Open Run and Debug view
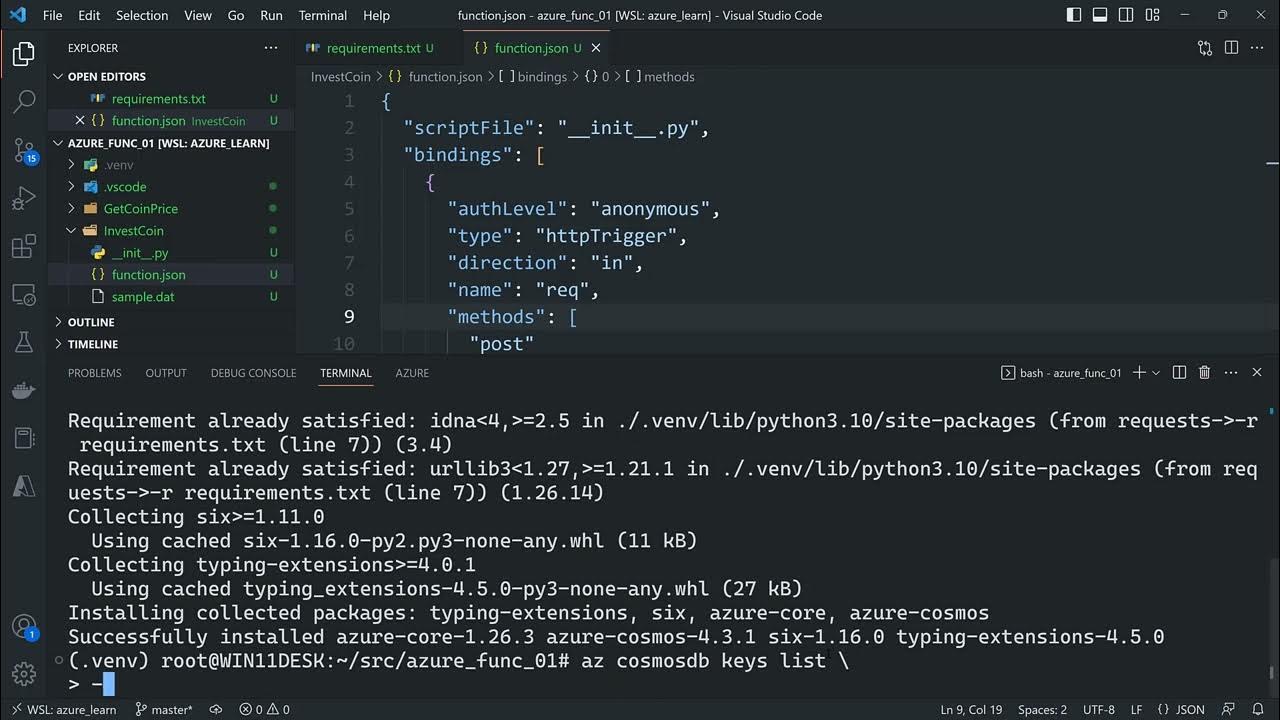Screen dimensions: 1280x720 [24, 199]
